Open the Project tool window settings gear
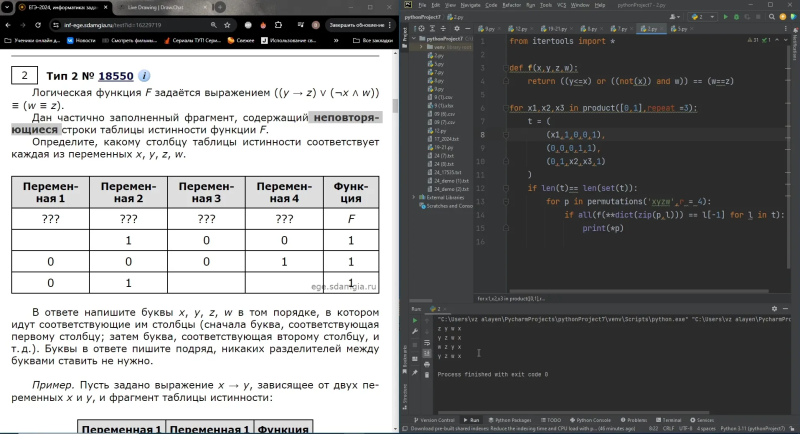Viewport: 800px width, 434px height. tap(457, 29)
